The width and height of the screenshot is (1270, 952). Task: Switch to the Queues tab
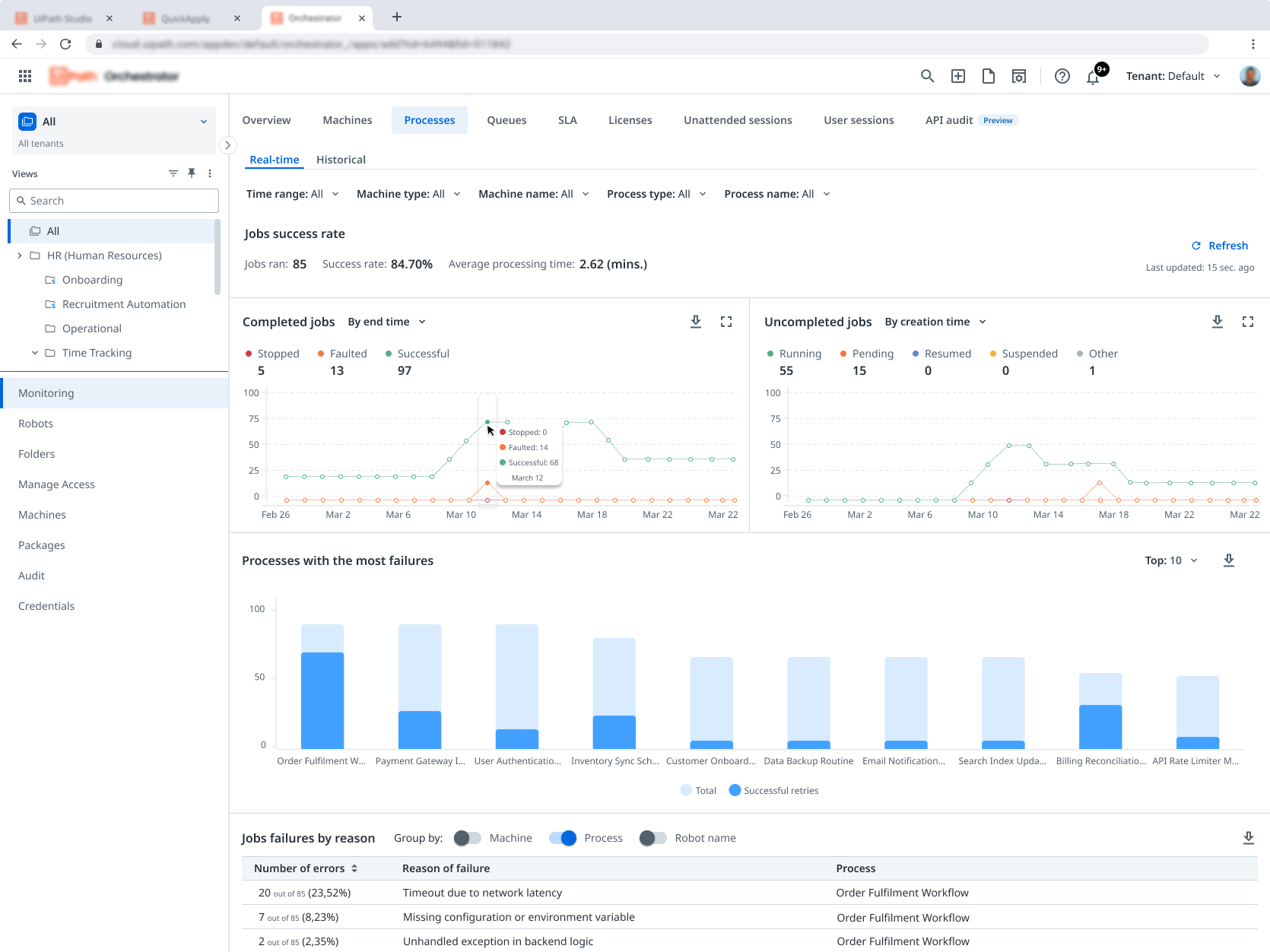pyautogui.click(x=506, y=120)
